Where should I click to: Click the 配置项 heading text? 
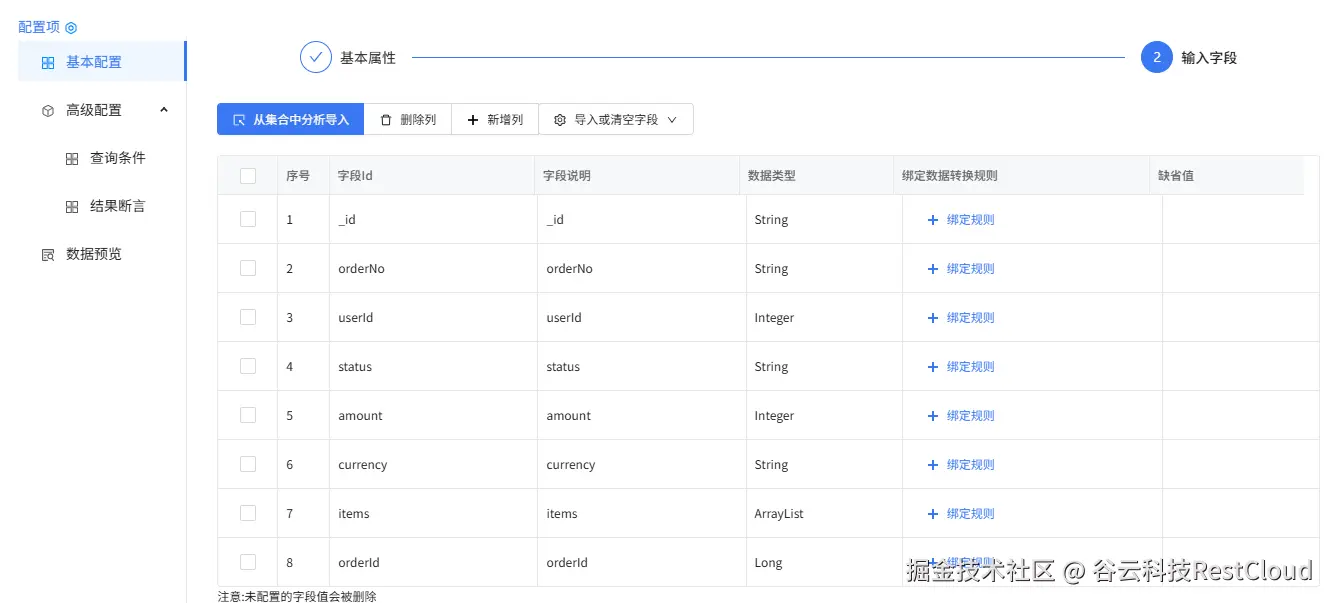click(39, 28)
